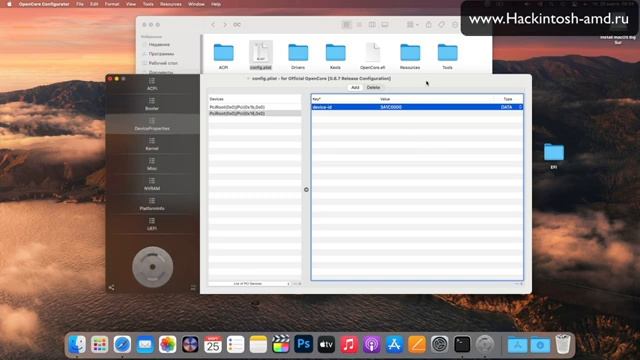
Task: Open Window menu in menu bar
Action: [x=196, y=4]
